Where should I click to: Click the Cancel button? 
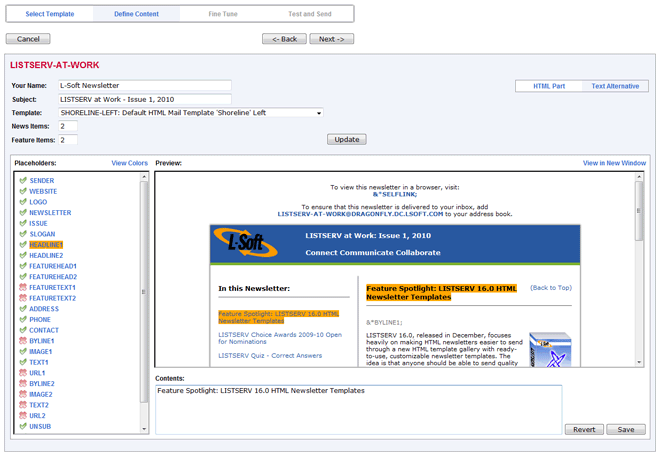pos(28,39)
